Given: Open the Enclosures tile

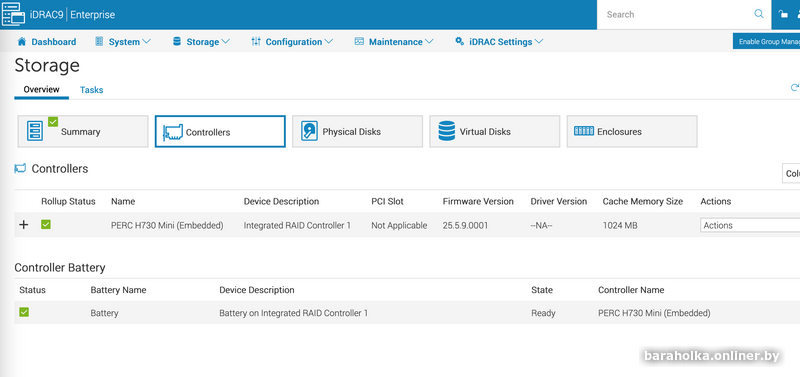Looking at the screenshot, I should [632, 131].
